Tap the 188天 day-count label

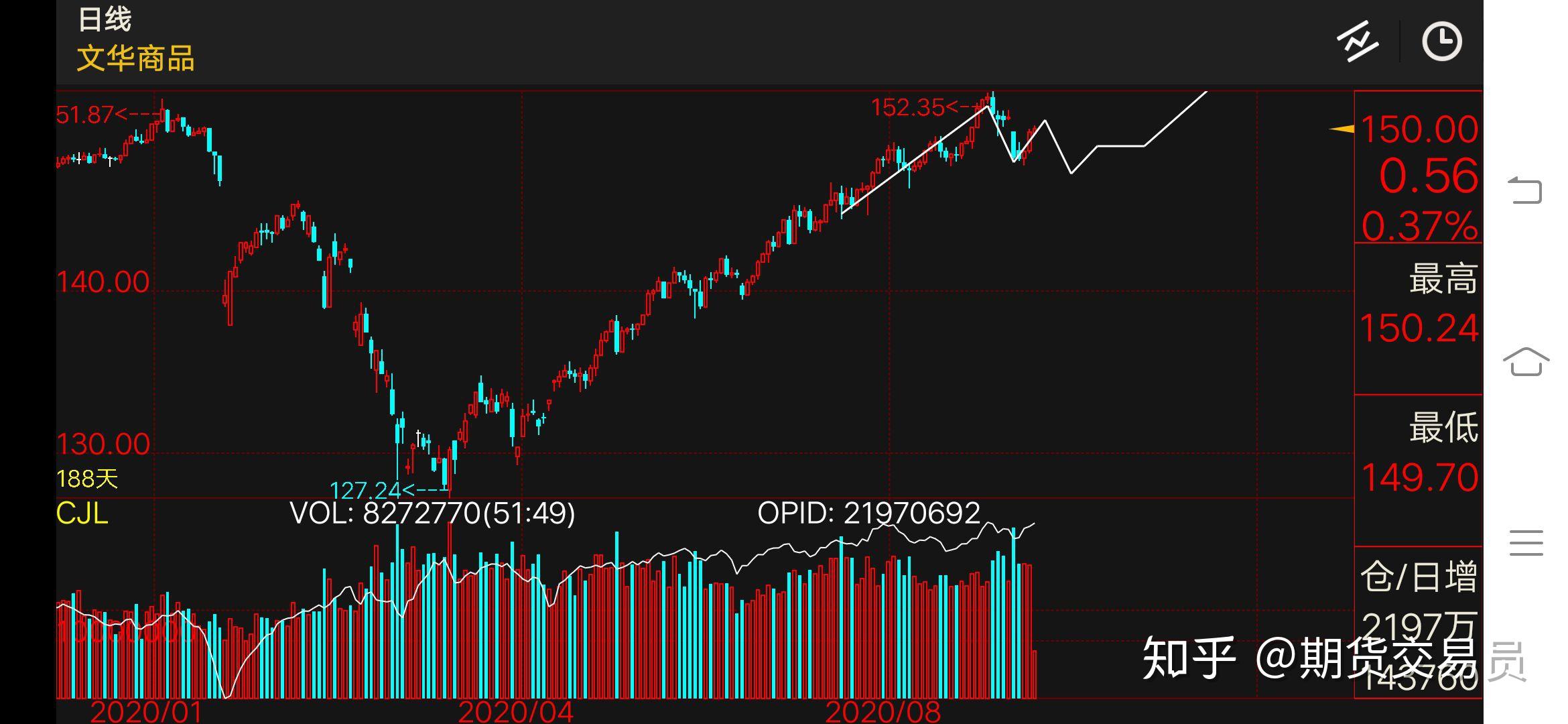point(87,479)
